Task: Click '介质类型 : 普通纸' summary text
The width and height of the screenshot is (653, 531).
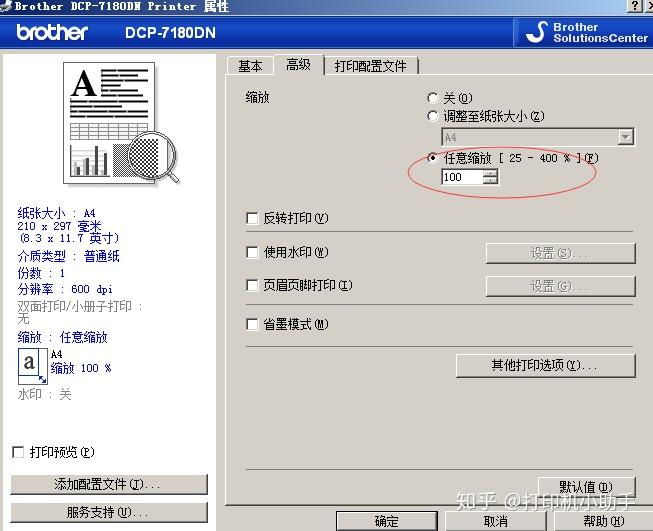Action: tap(68, 256)
